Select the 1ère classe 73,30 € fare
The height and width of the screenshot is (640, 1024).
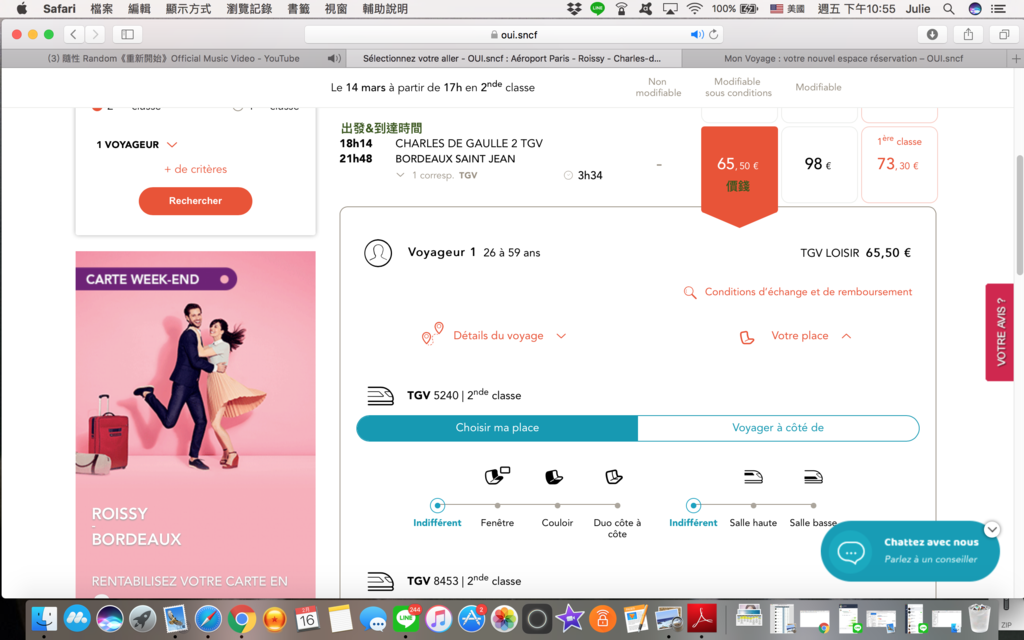tap(899, 165)
